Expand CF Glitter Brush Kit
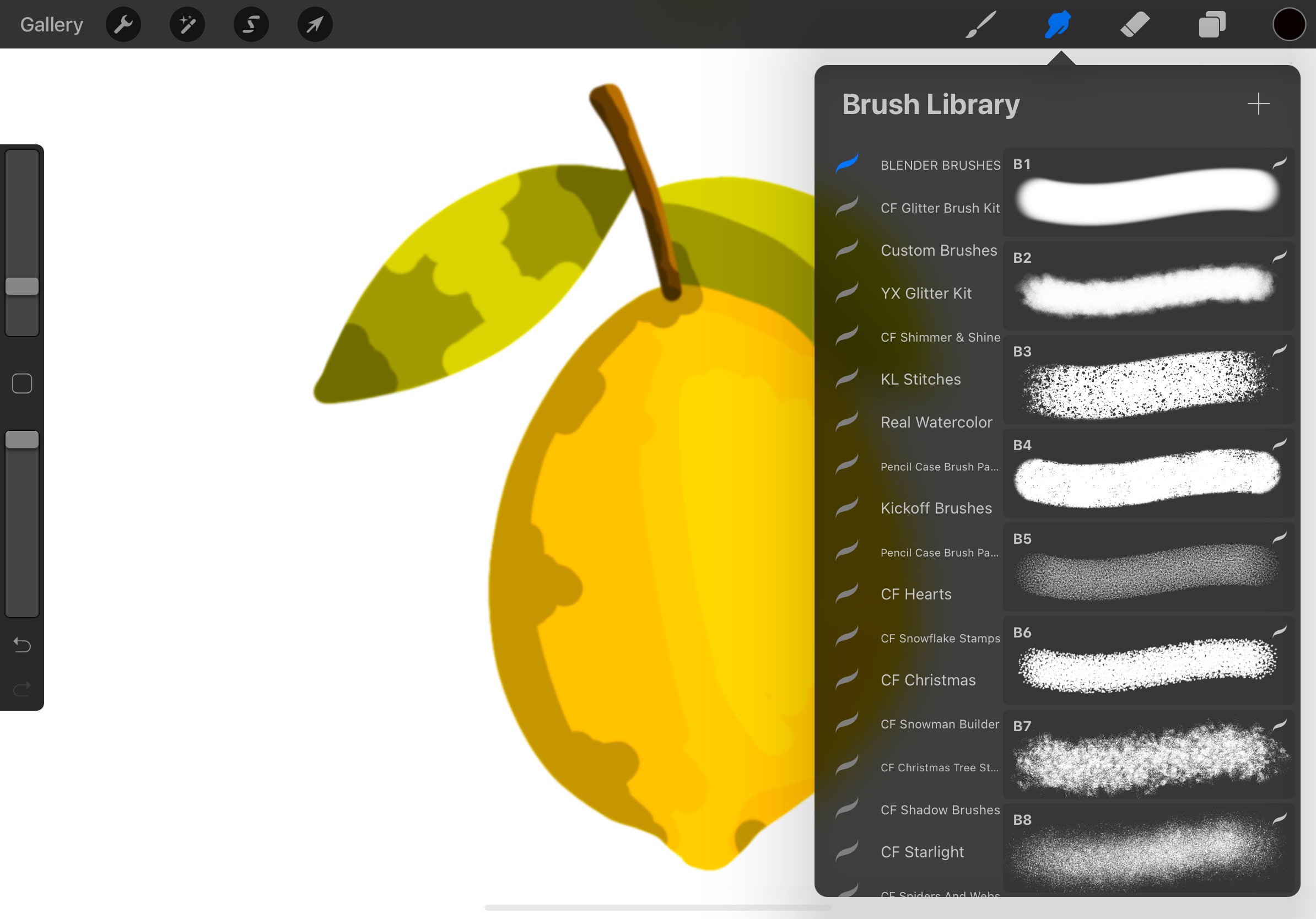 pyautogui.click(x=938, y=207)
